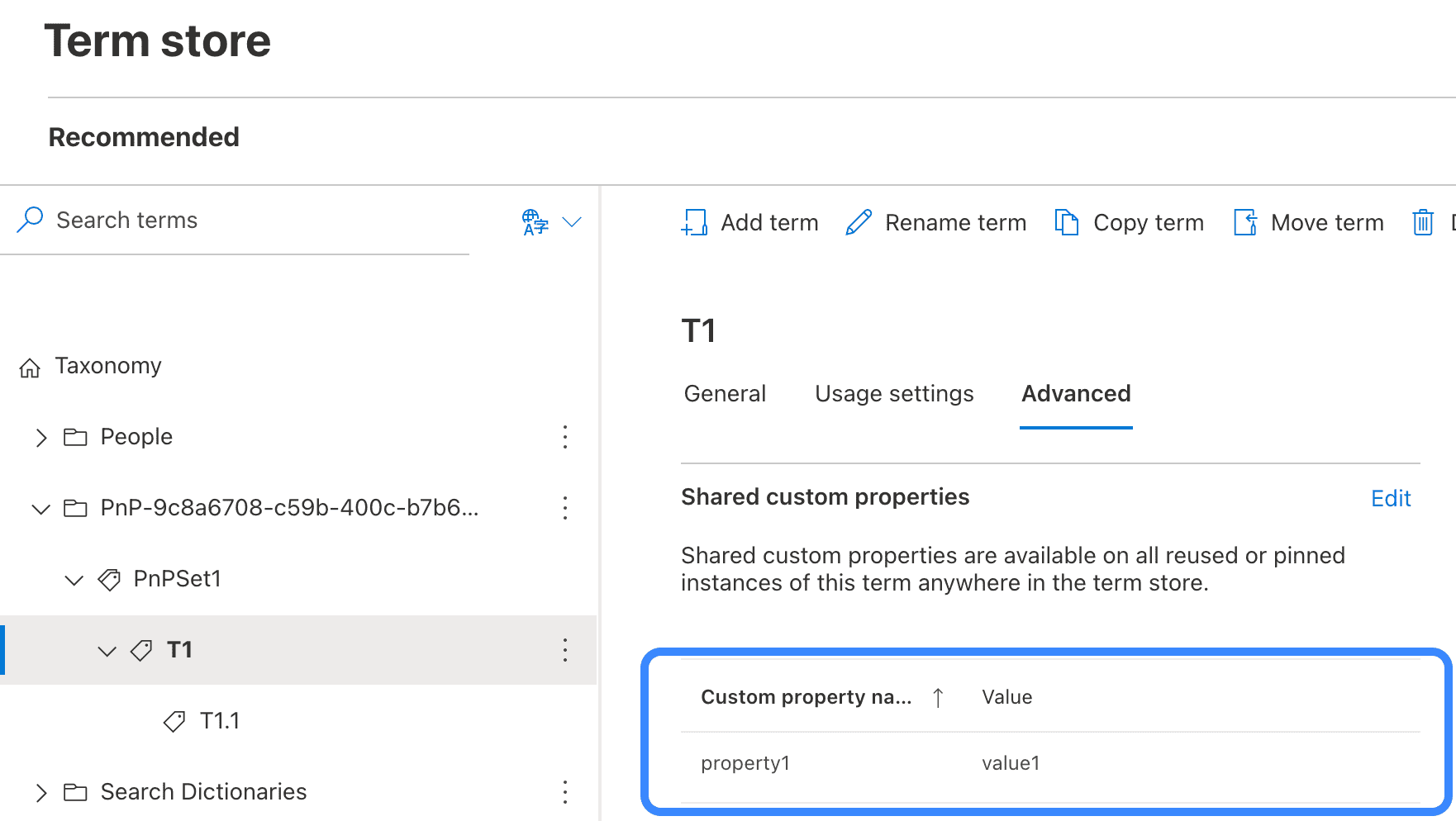Click the Move term icon
This screenshot has width=1456, height=821.
[x=1245, y=222]
